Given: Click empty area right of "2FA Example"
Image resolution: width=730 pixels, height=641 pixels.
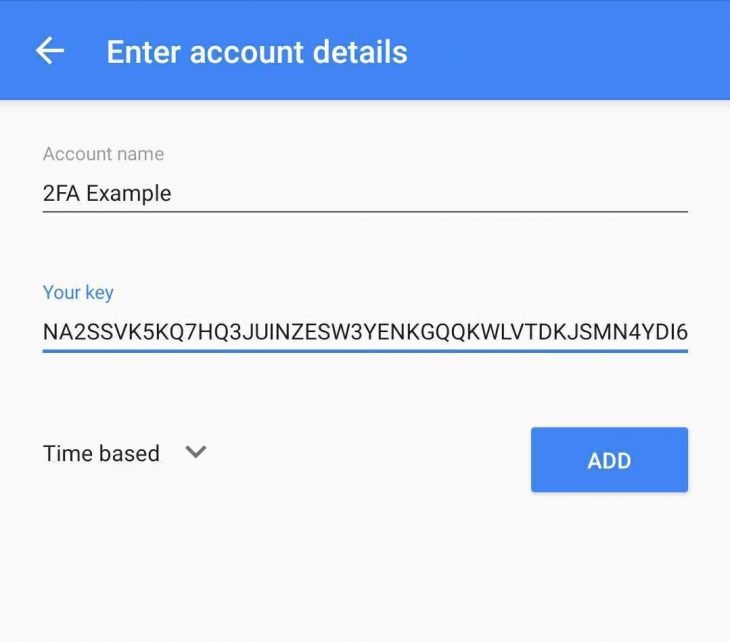Looking at the screenshot, I should tap(430, 193).
